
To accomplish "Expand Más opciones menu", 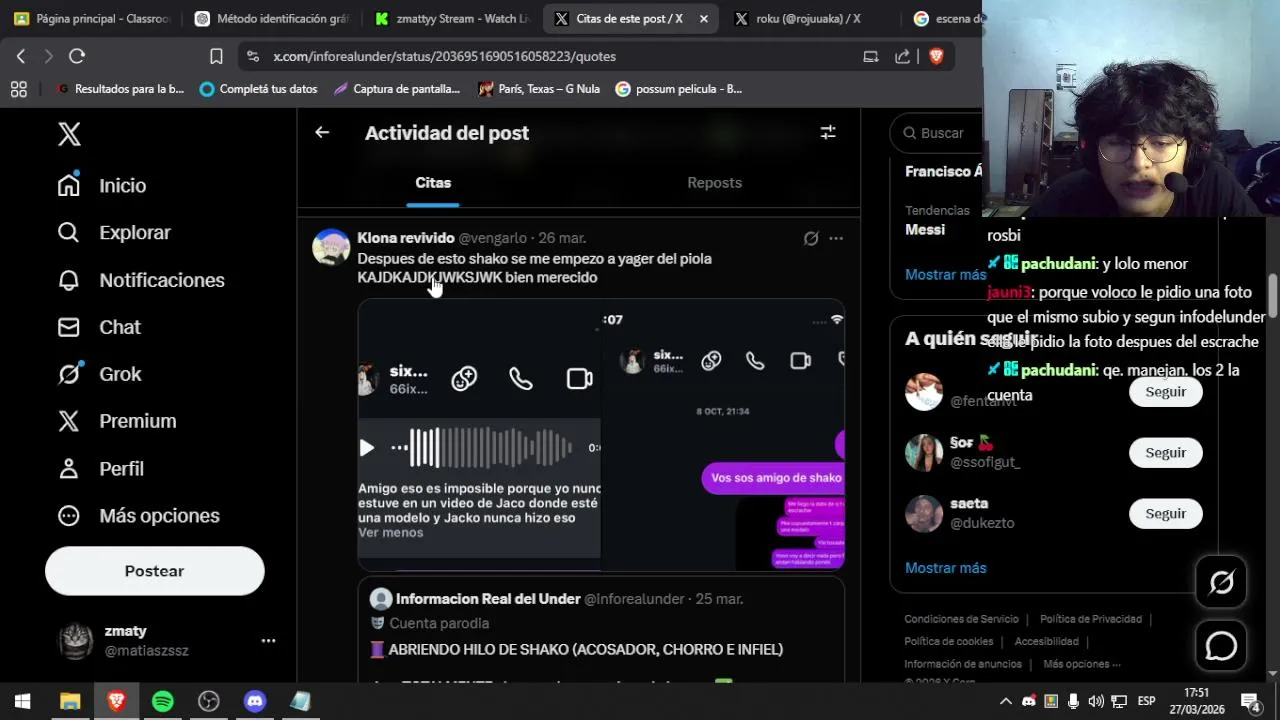I will (138, 516).
